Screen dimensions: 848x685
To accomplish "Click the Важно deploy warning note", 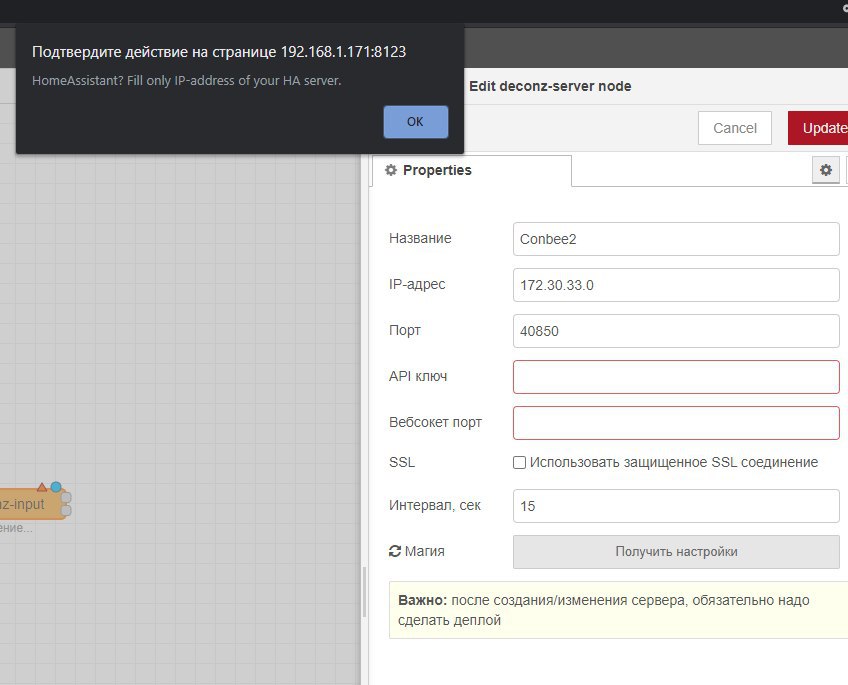I will (618, 610).
